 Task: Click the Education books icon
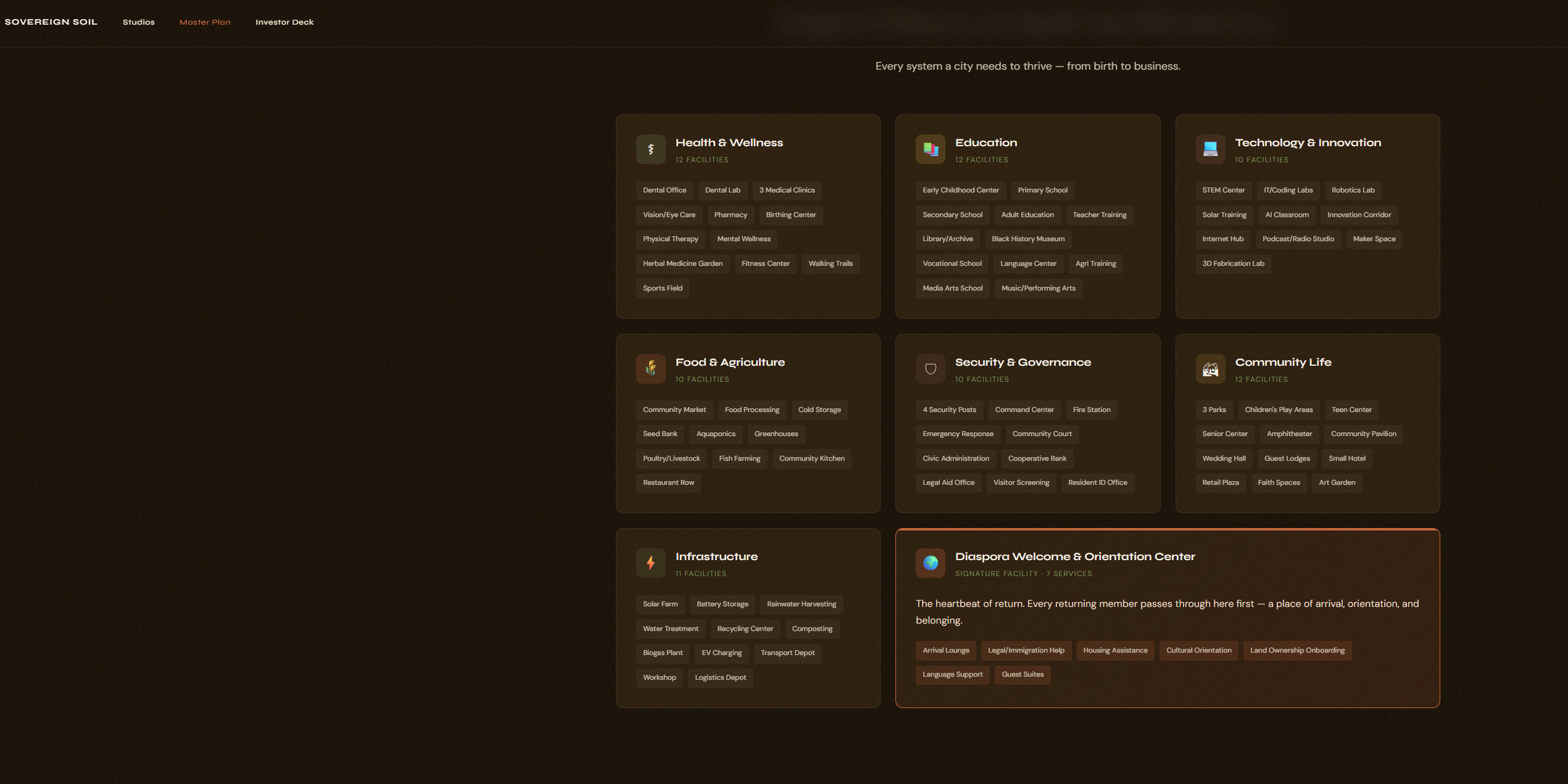930,149
